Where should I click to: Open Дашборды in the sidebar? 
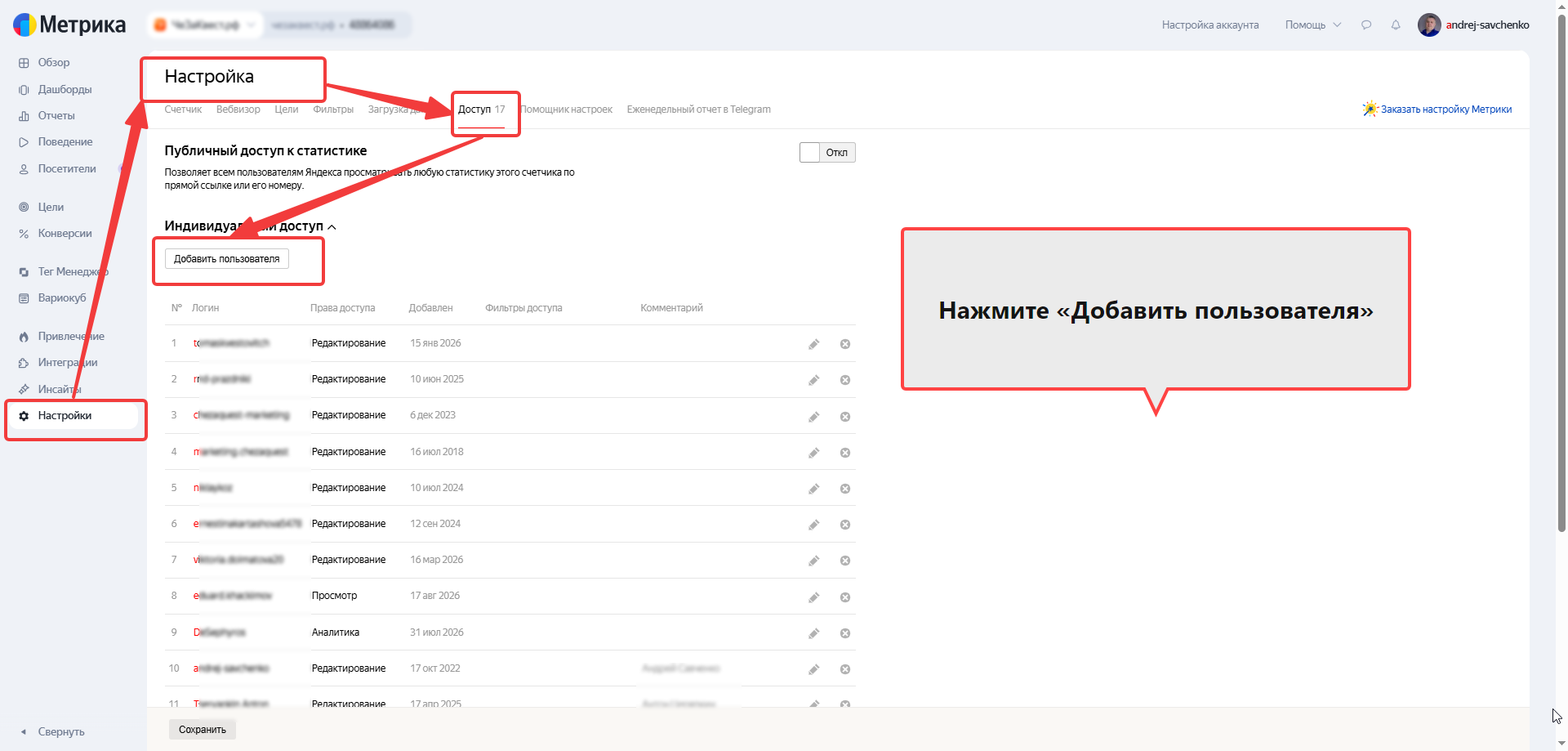(x=65, y=89)
